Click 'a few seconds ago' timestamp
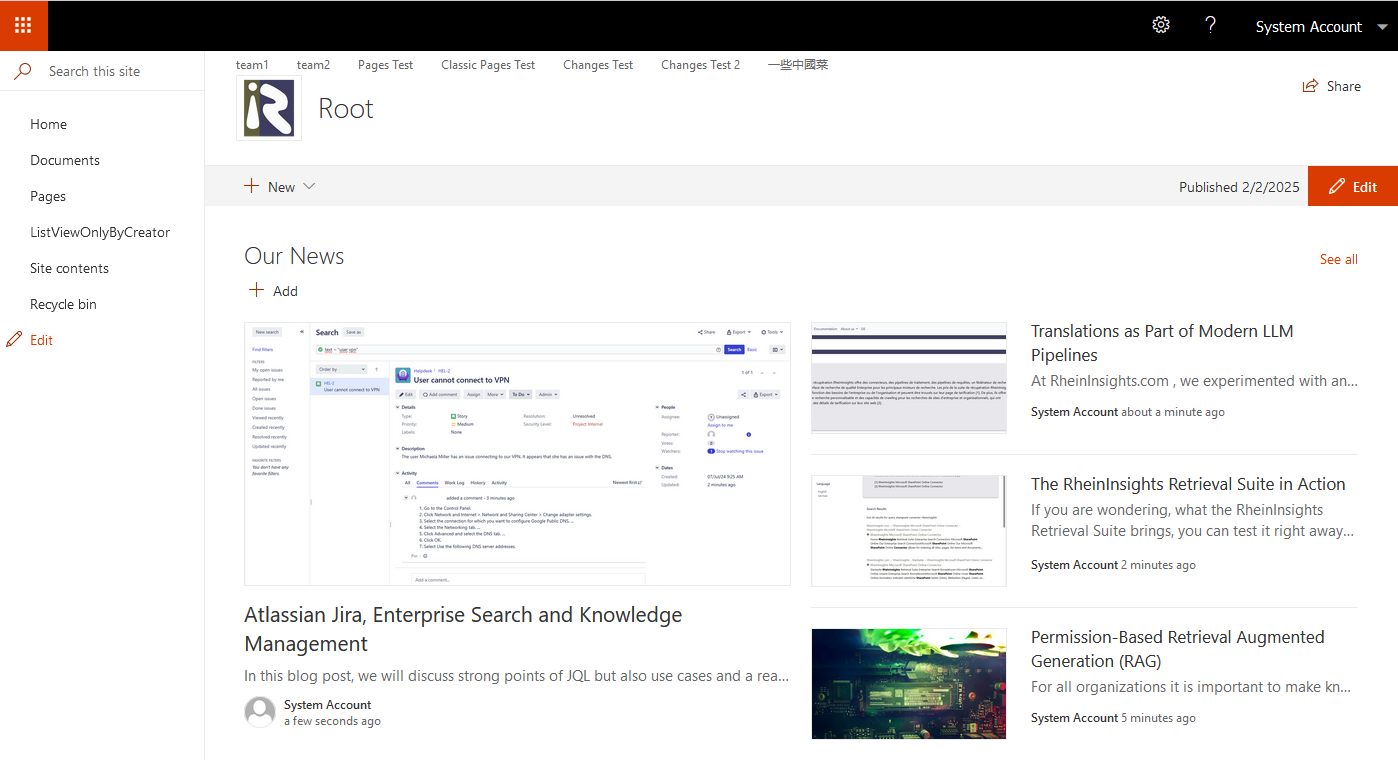The image size is (1398, 760). (332, 721)
